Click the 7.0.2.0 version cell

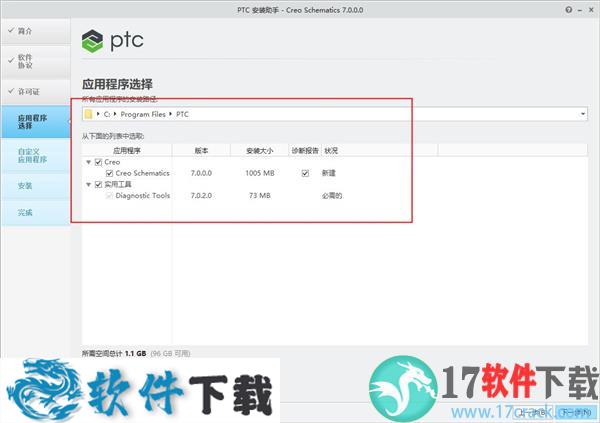201,196
